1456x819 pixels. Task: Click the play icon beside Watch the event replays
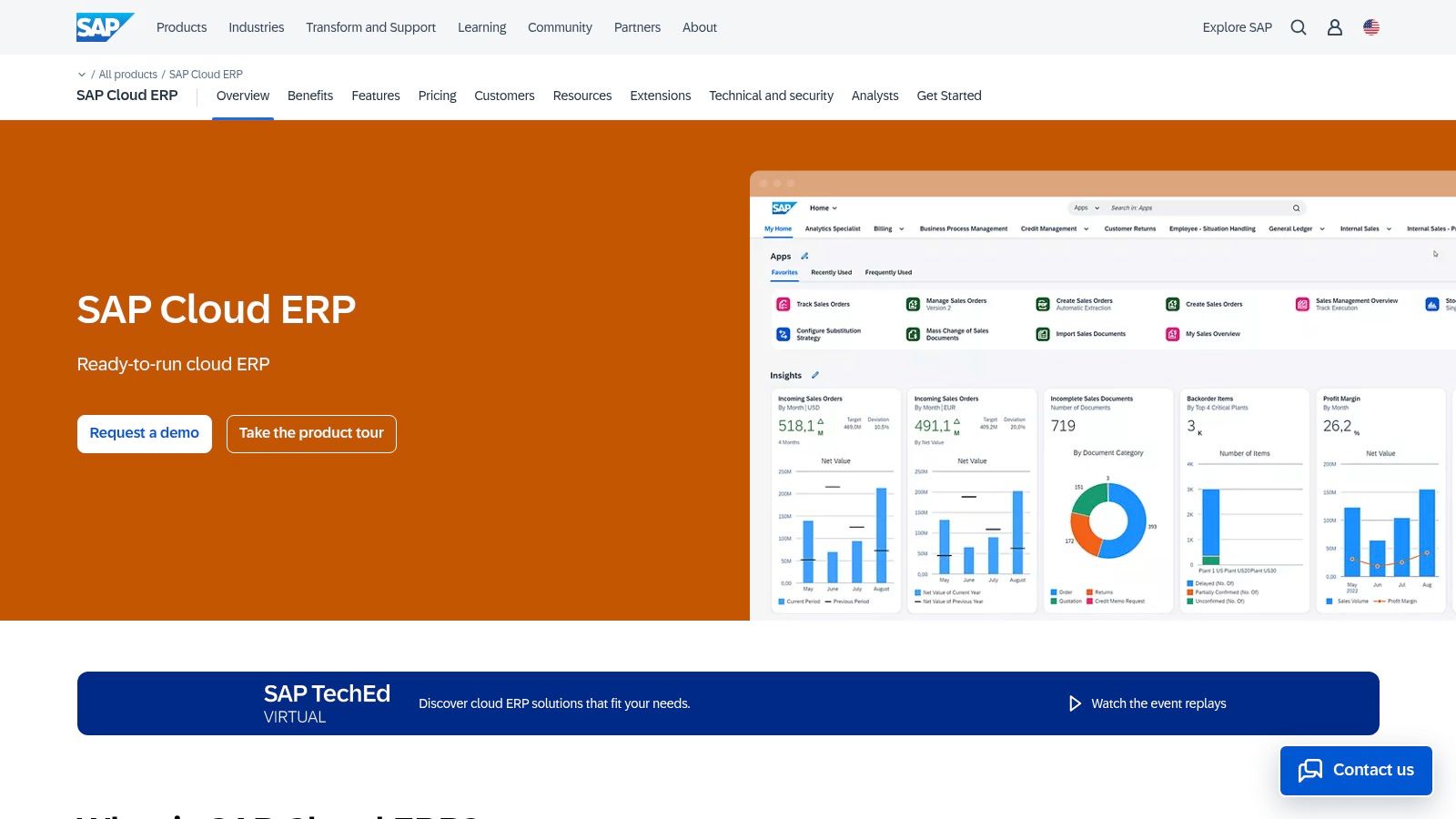point(1075,703)
